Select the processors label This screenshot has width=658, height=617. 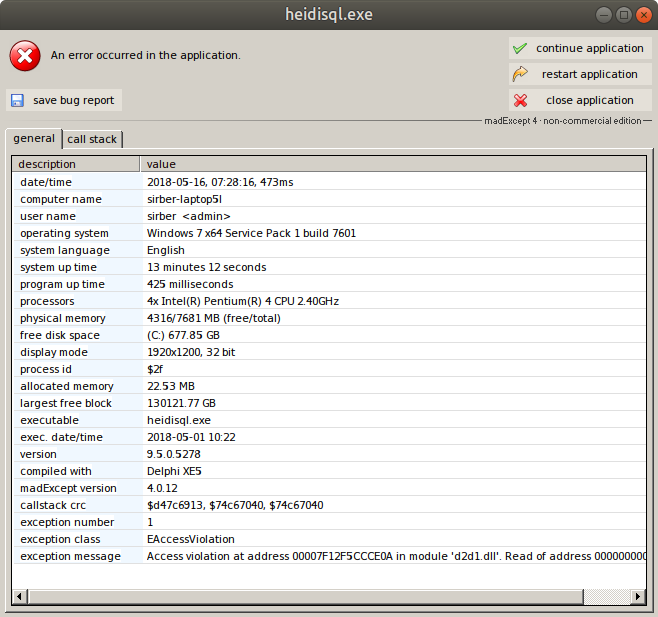click(47, 301)
